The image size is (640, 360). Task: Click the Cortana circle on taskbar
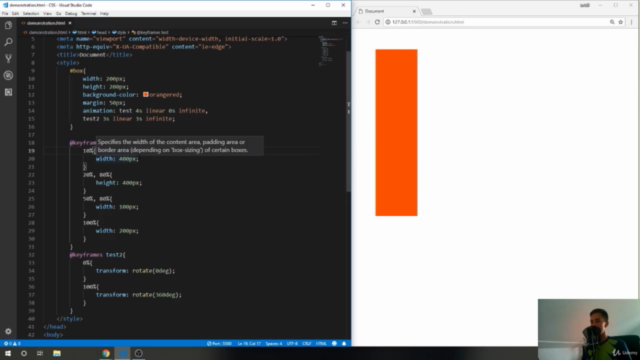click(x=24, y=353)
